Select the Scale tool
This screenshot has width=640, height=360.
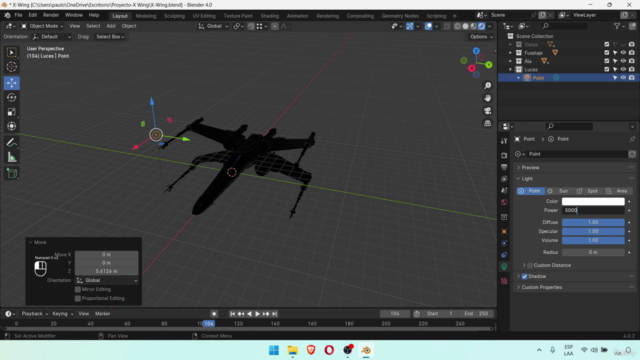click(11, 112)
